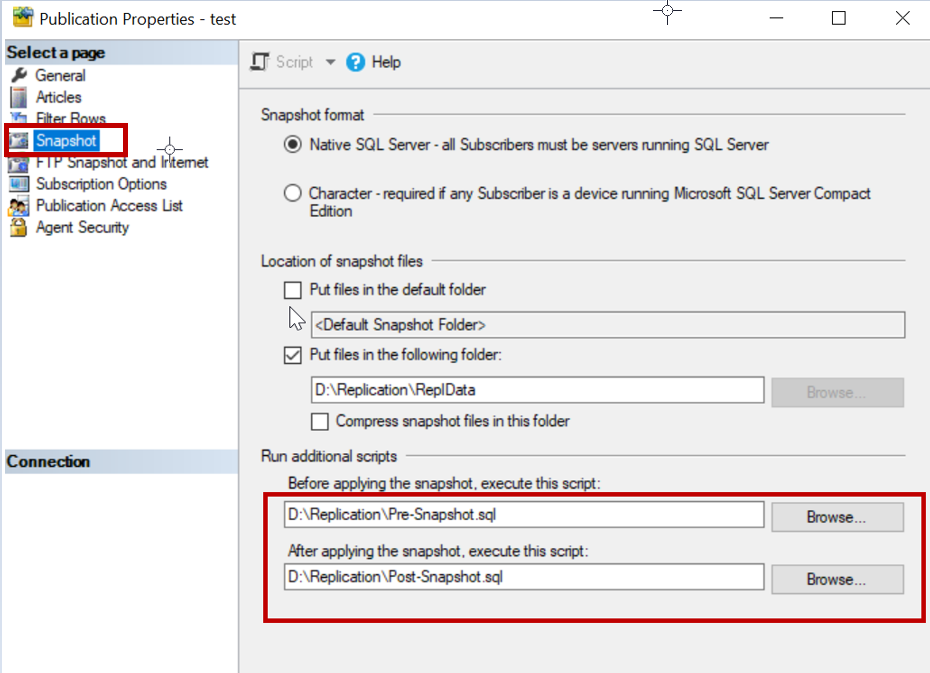
Task: Click the Subscription Options page icon
Action: (19, 184)
